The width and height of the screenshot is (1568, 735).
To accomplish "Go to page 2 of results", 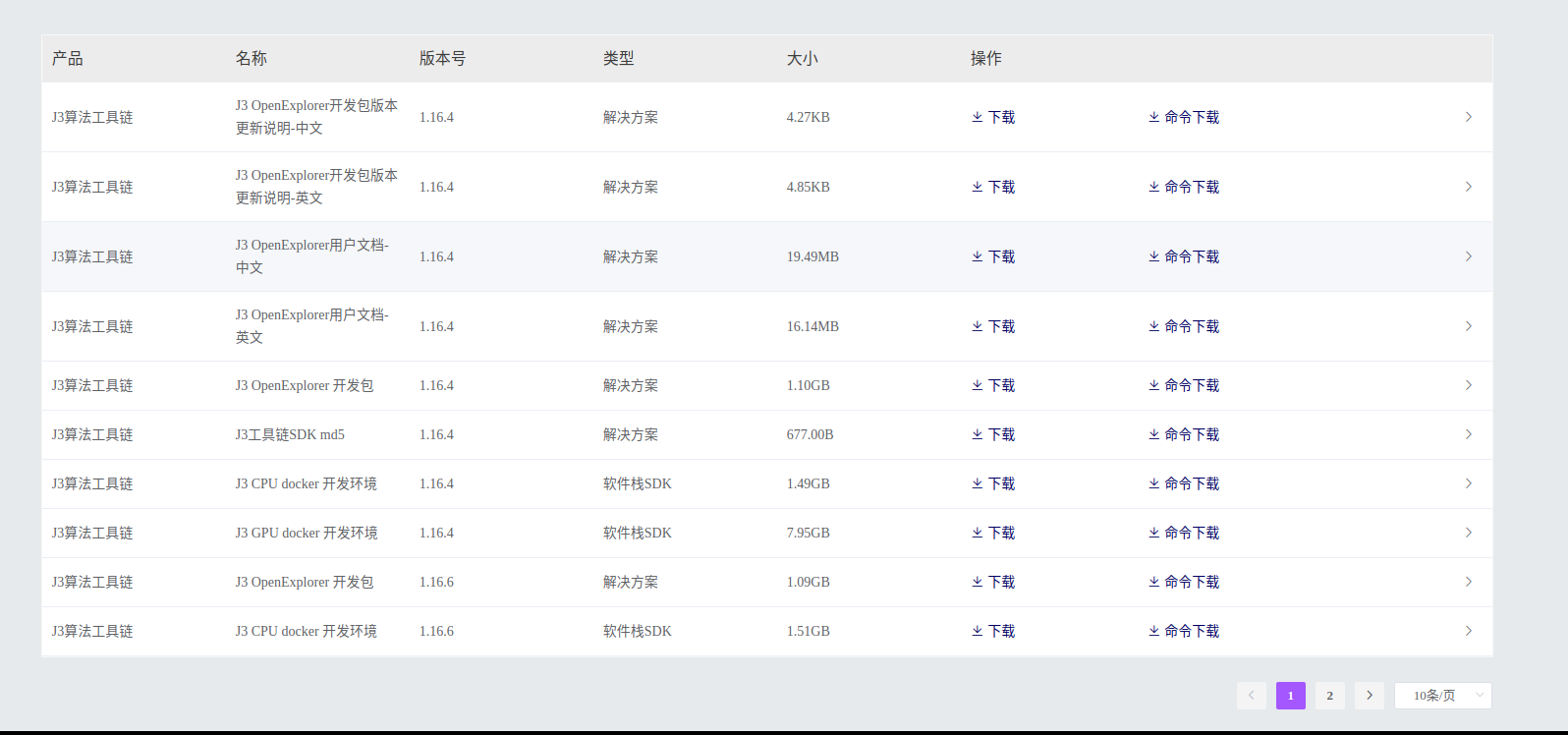I will [x=1329, y=696].
